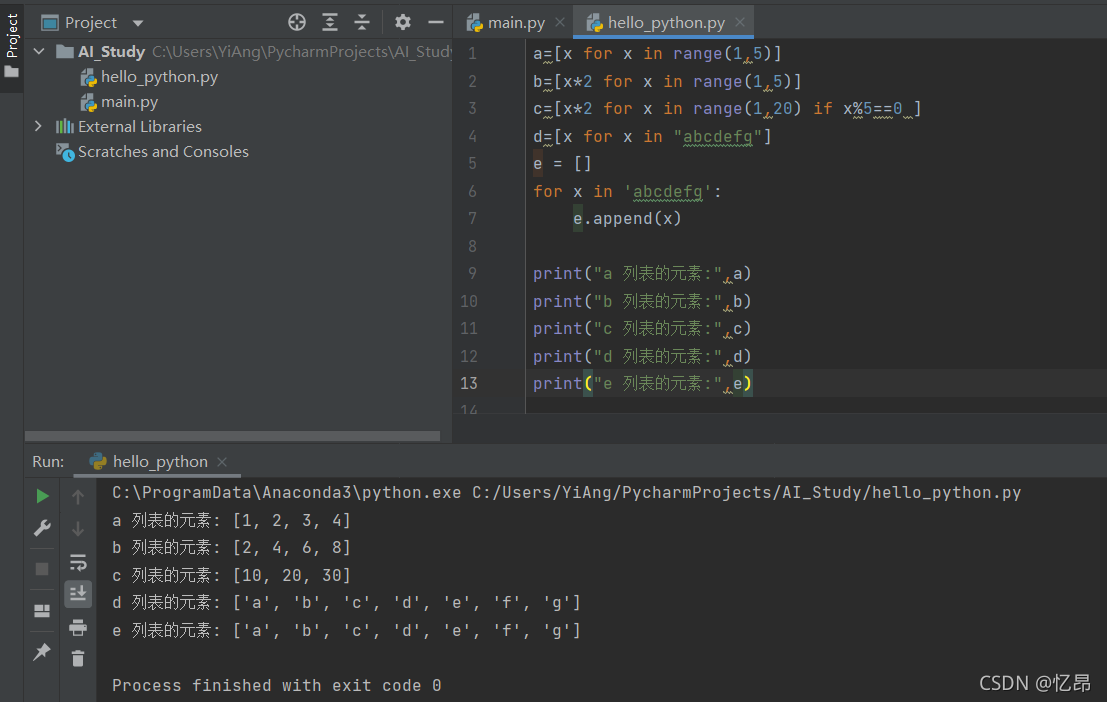Click the Project panel title label
Image resolution: width=1107 pixels, height=702 pixels.
click(x=90, y=23)
